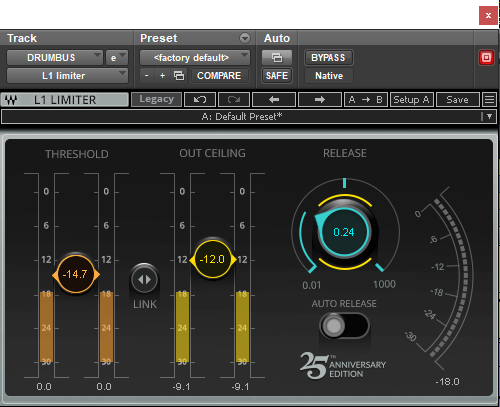Click the out ceiling -12.0 slider handle
The height and width of the screenshot is (407, 500).
pos(213,259)
